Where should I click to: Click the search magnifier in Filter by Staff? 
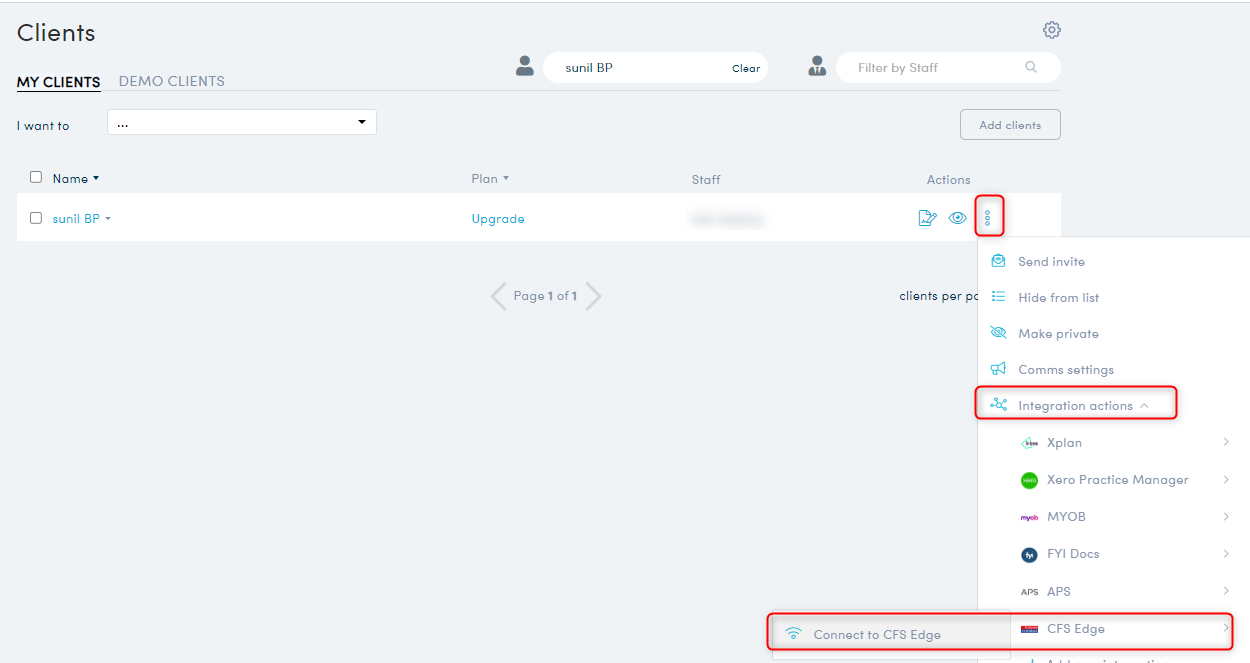coord(1031,68)
